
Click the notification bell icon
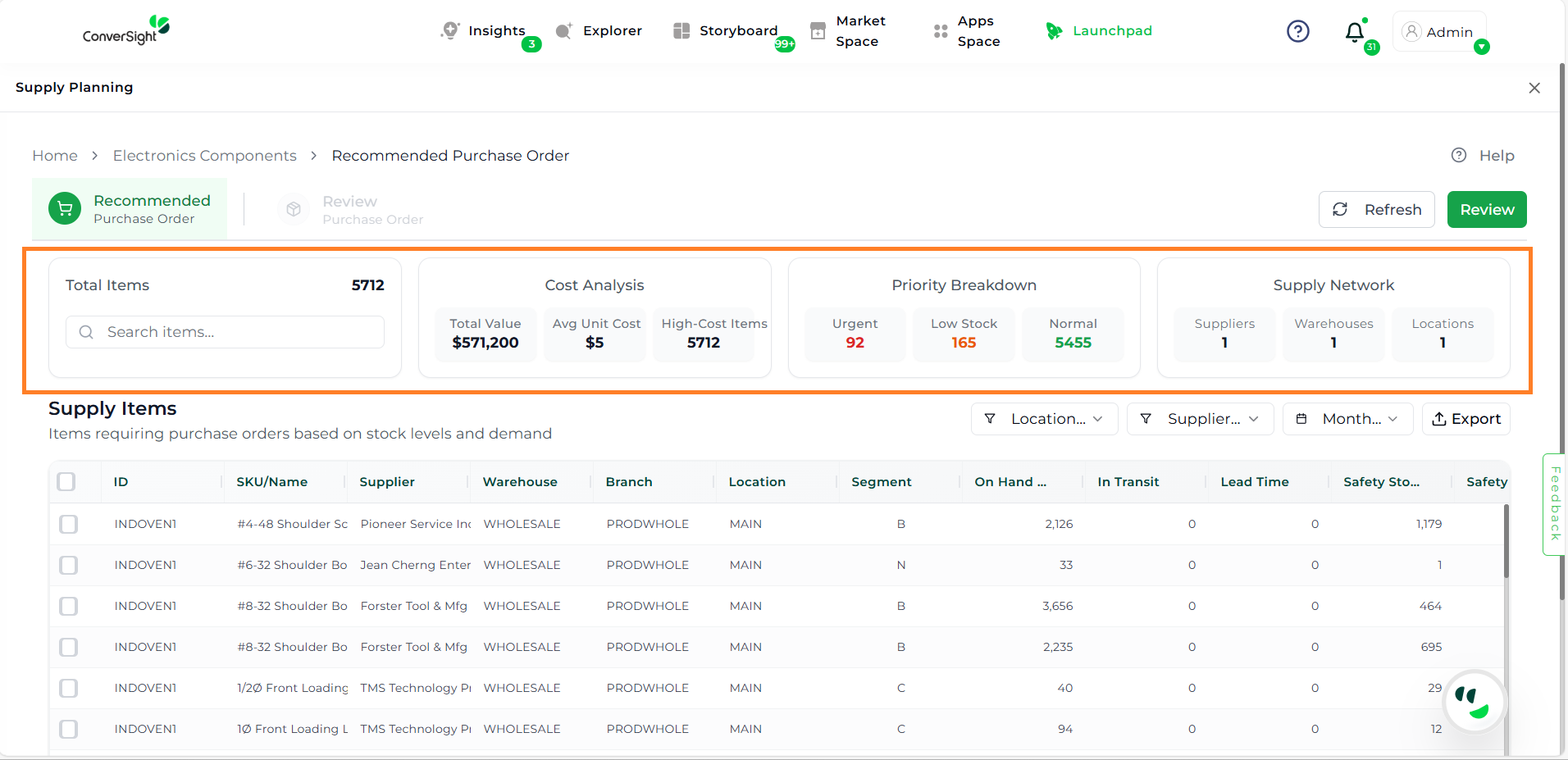click(x=1354, y=32)
